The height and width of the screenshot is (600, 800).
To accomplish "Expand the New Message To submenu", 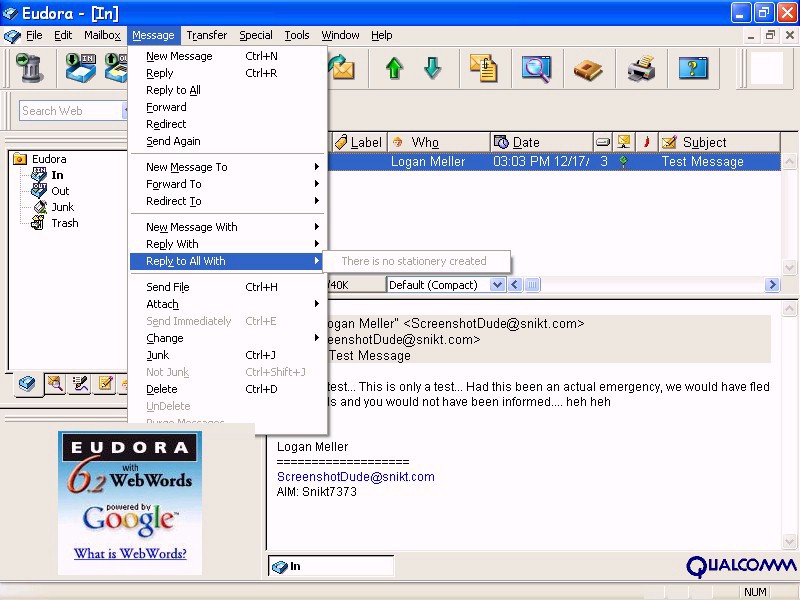I will coord(229,167).
